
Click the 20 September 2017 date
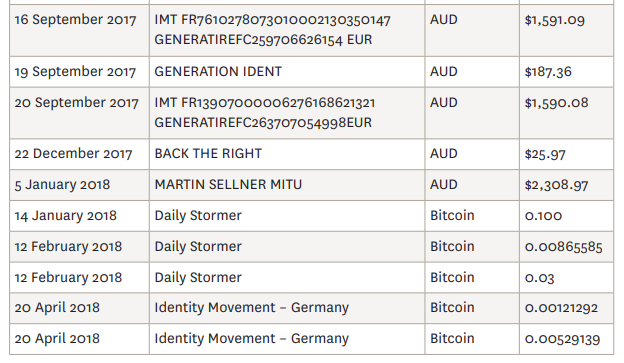tap(76, 103)
